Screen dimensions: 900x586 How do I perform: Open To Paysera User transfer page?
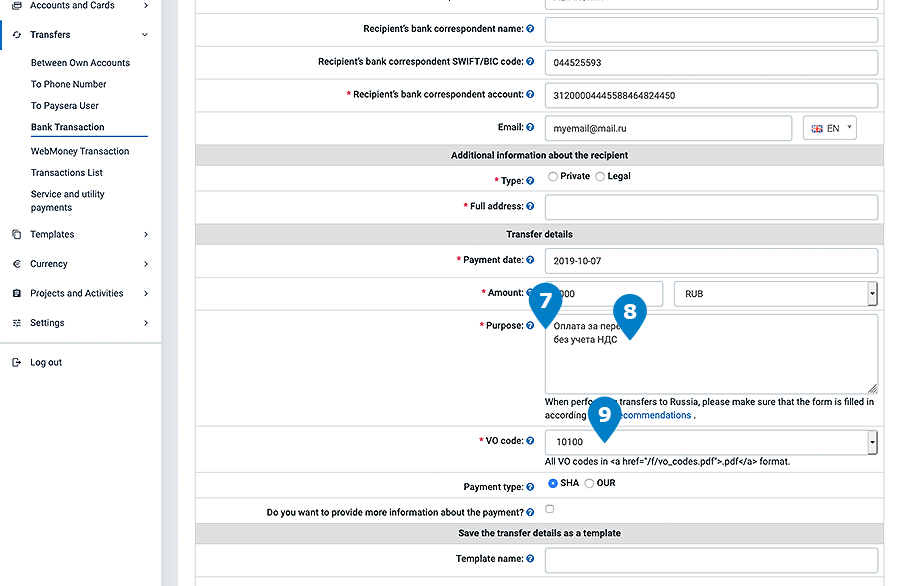tap(65, 106)
